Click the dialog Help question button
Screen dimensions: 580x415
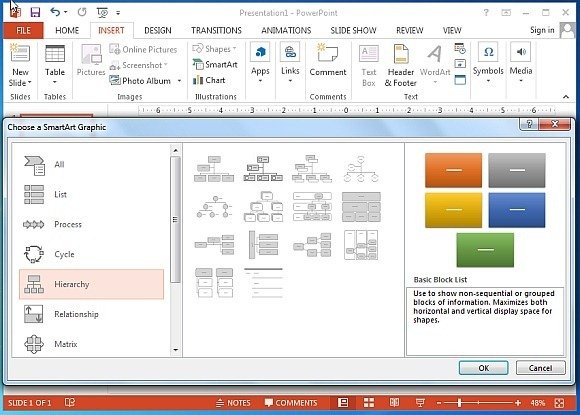pos(529,124)
